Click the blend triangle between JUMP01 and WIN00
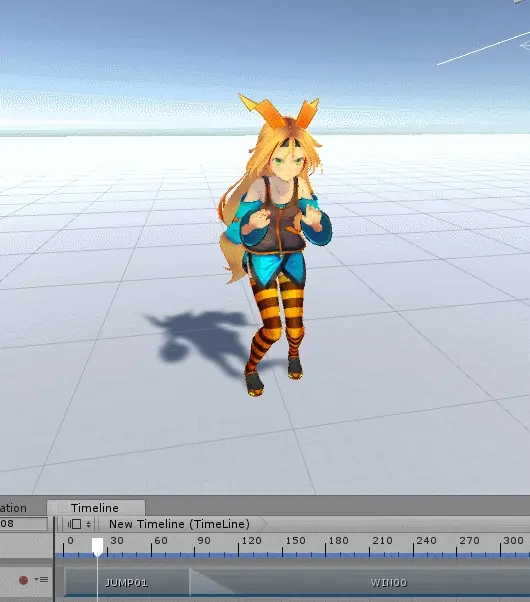 coord(209,582)
